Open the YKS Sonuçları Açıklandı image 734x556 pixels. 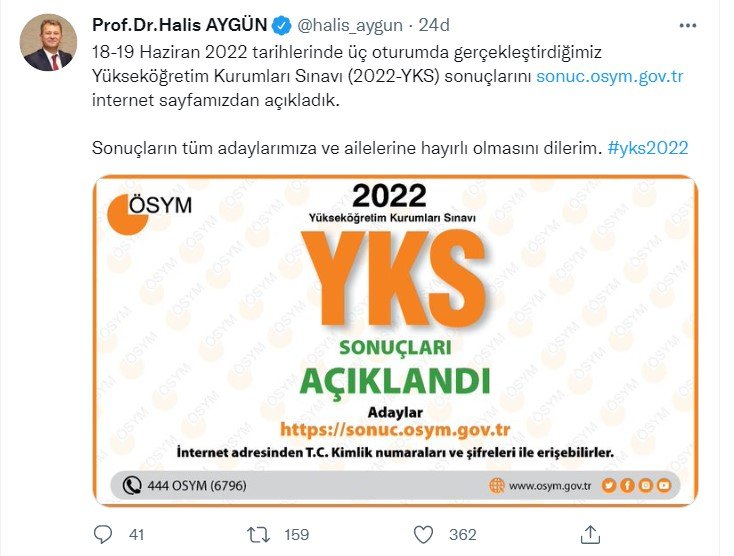click(396, 340)
